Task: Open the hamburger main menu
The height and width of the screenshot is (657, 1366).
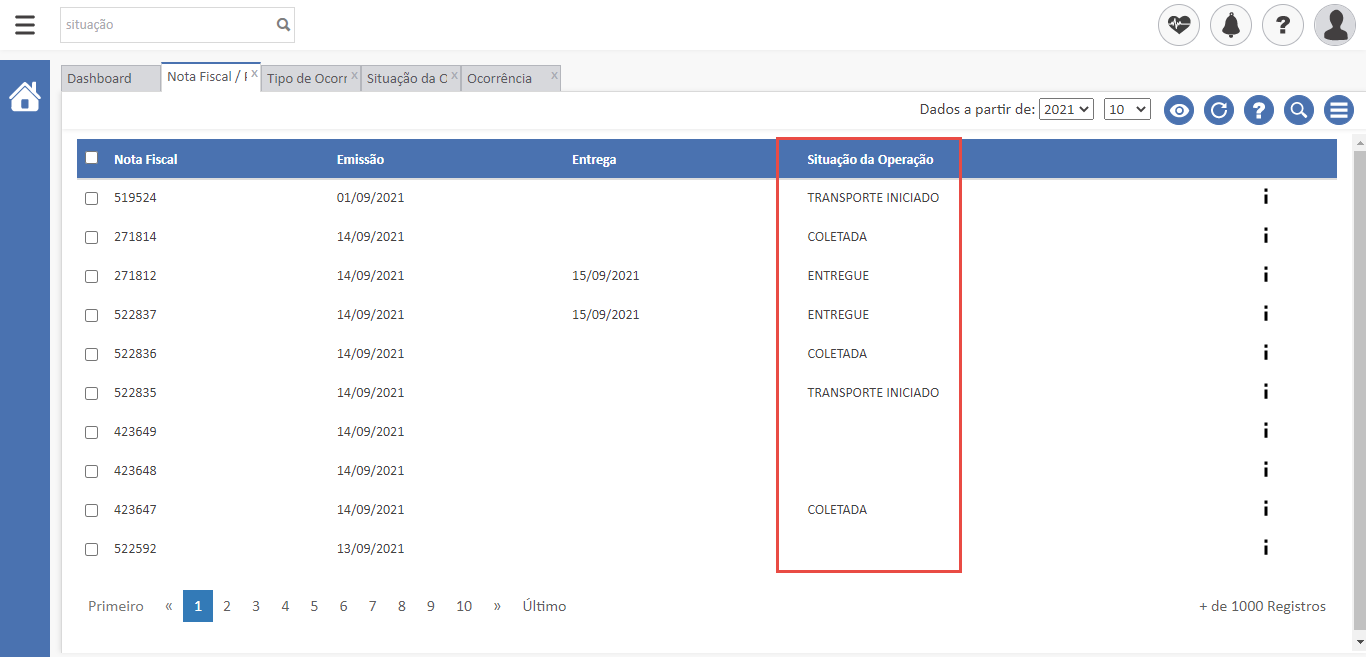Action: [25, 25]
